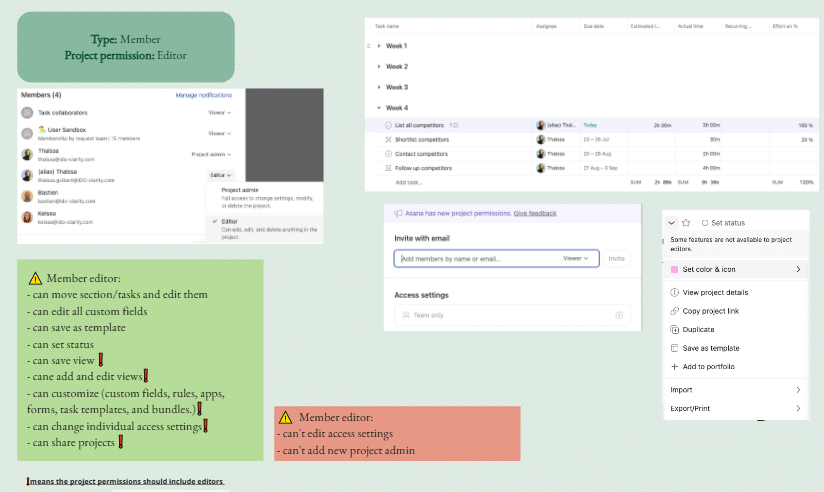The height and width of the screenshot is (492, 824).
Task: Click the hourglass icon beside Shortlist competitors
Action: [388, 139]
